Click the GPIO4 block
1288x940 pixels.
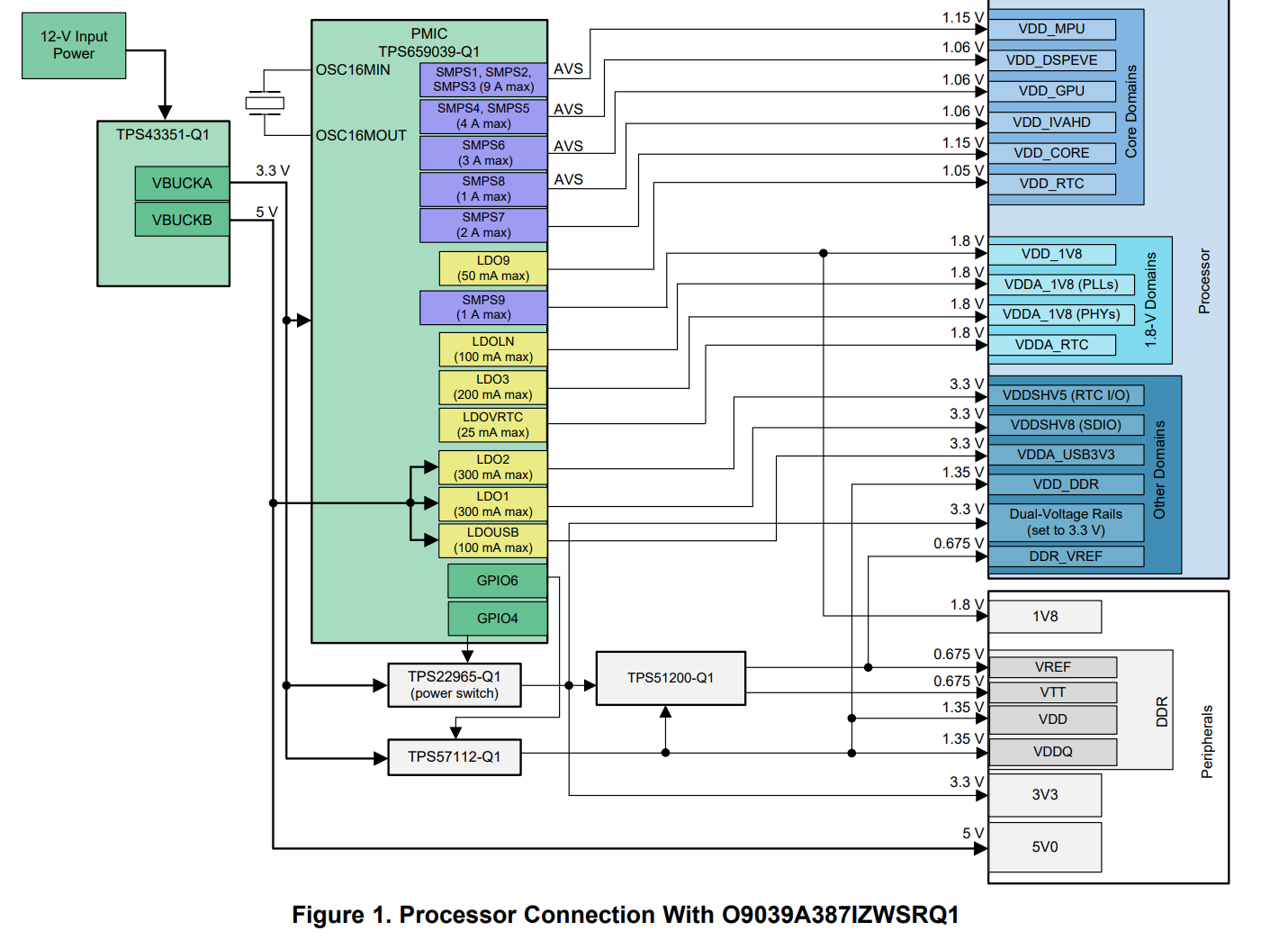coord(498,619)
